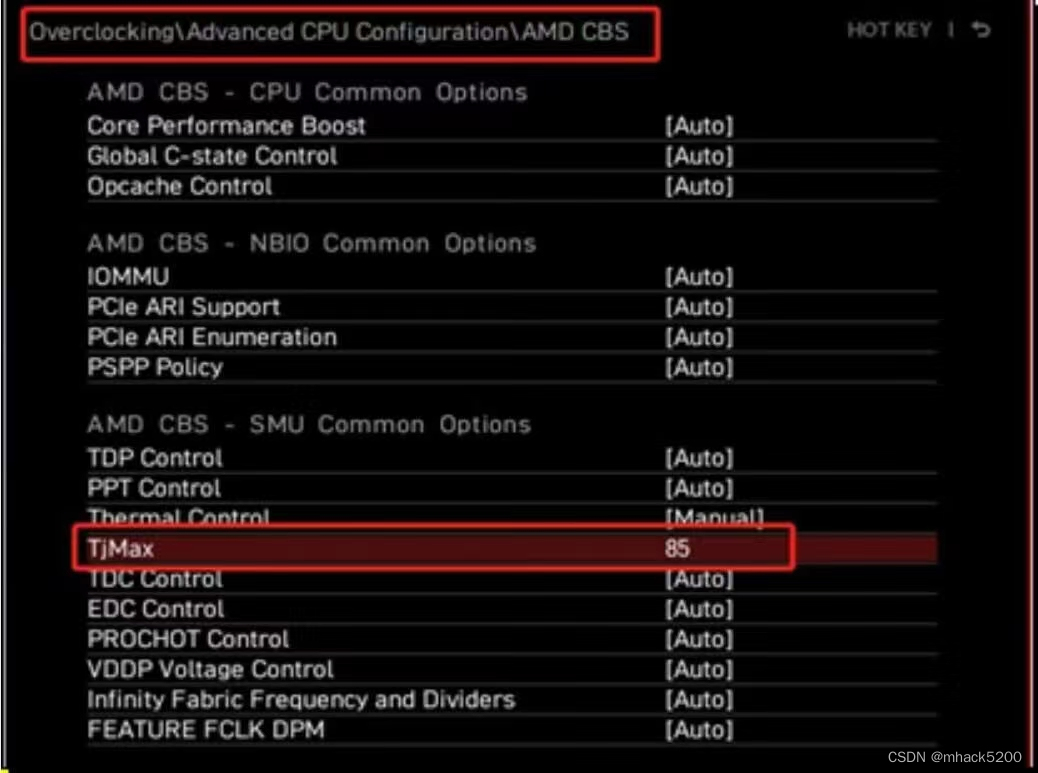Open TDP Control setting

512,458
